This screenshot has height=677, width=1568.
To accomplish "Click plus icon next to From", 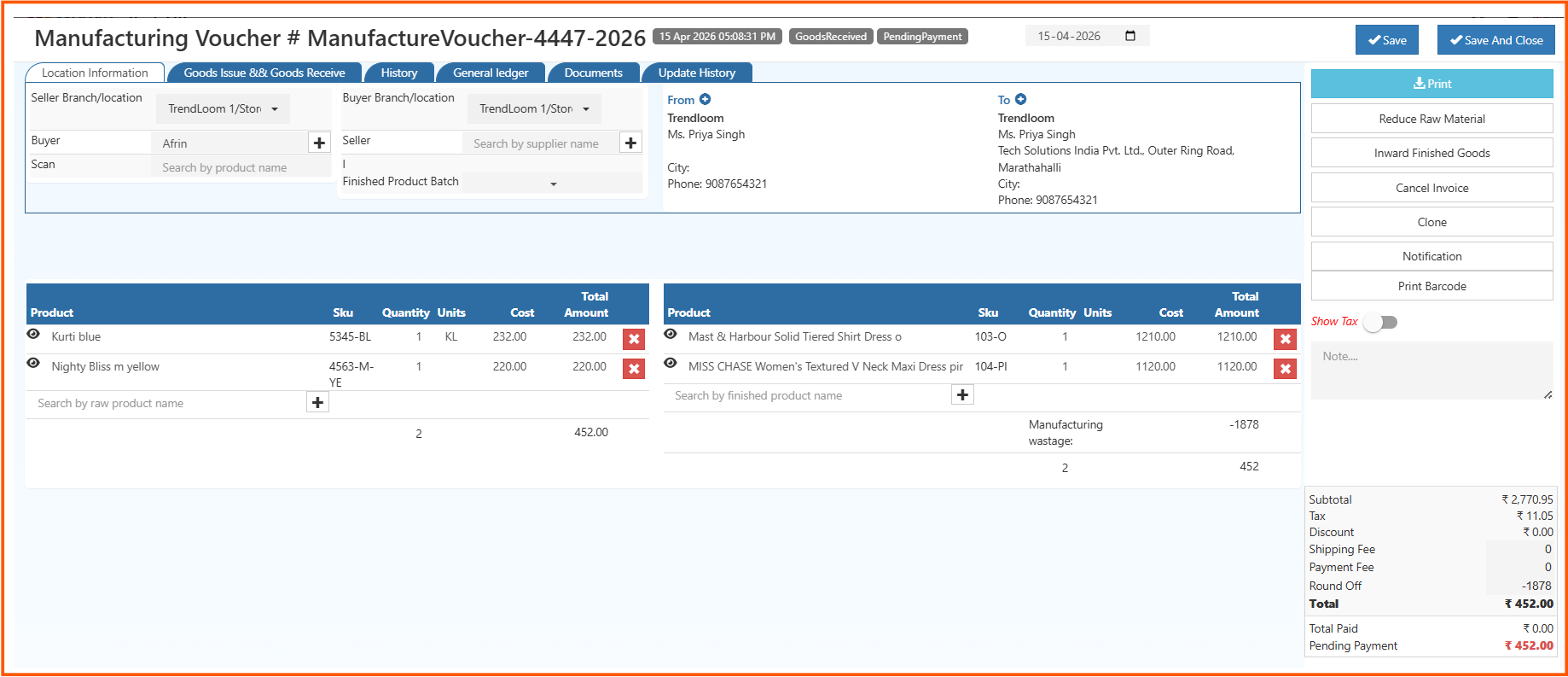I will pyautogui.click(x=706, y=100).
